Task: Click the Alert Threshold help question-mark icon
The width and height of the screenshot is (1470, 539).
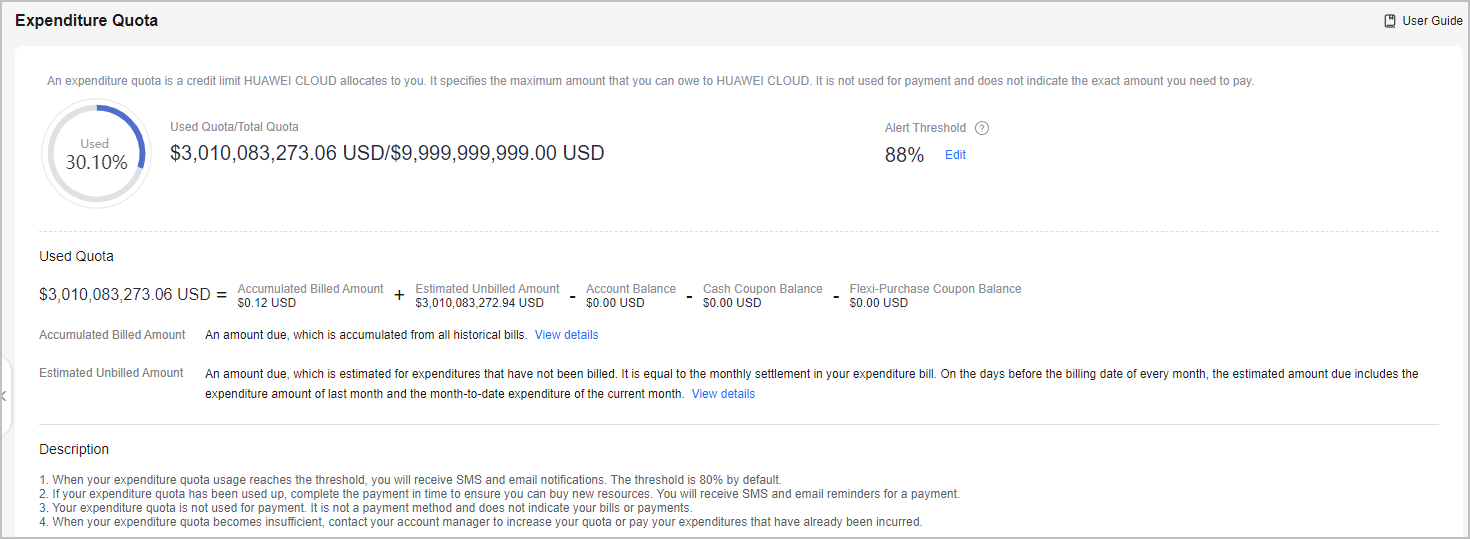Action: tap(982, 128)
